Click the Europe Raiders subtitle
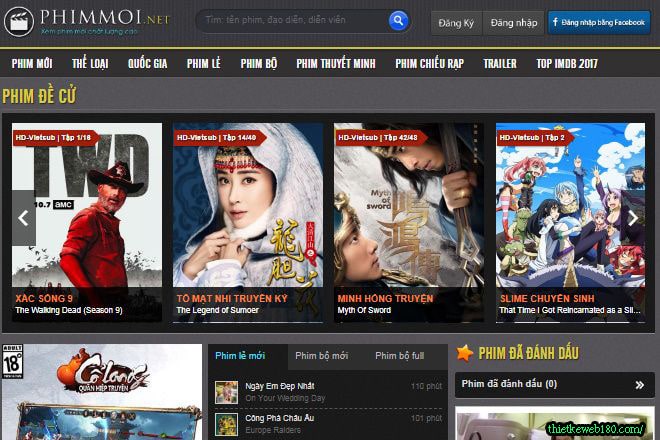660x440 pixels. point(273,430)
